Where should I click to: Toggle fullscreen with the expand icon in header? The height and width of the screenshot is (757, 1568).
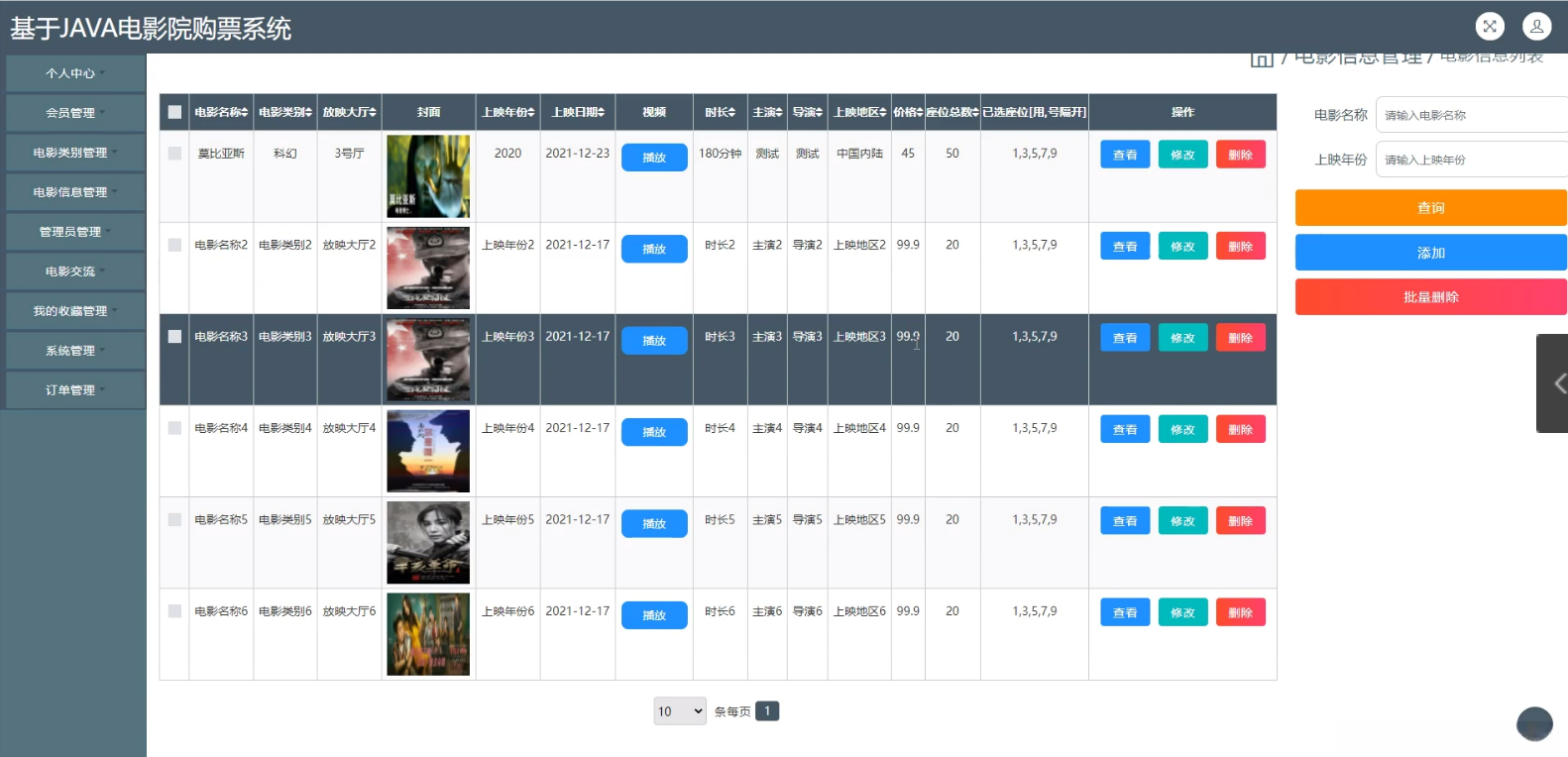click(1490, 27)
